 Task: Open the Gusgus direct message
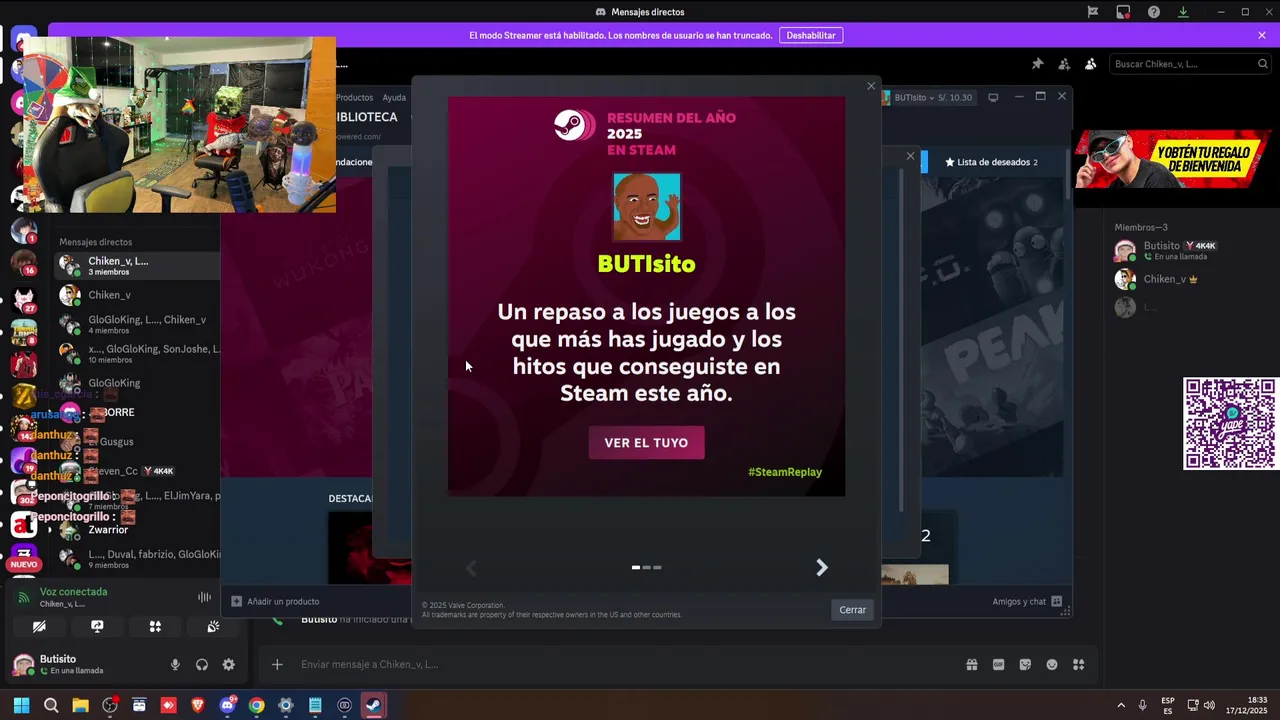(138, 441)
